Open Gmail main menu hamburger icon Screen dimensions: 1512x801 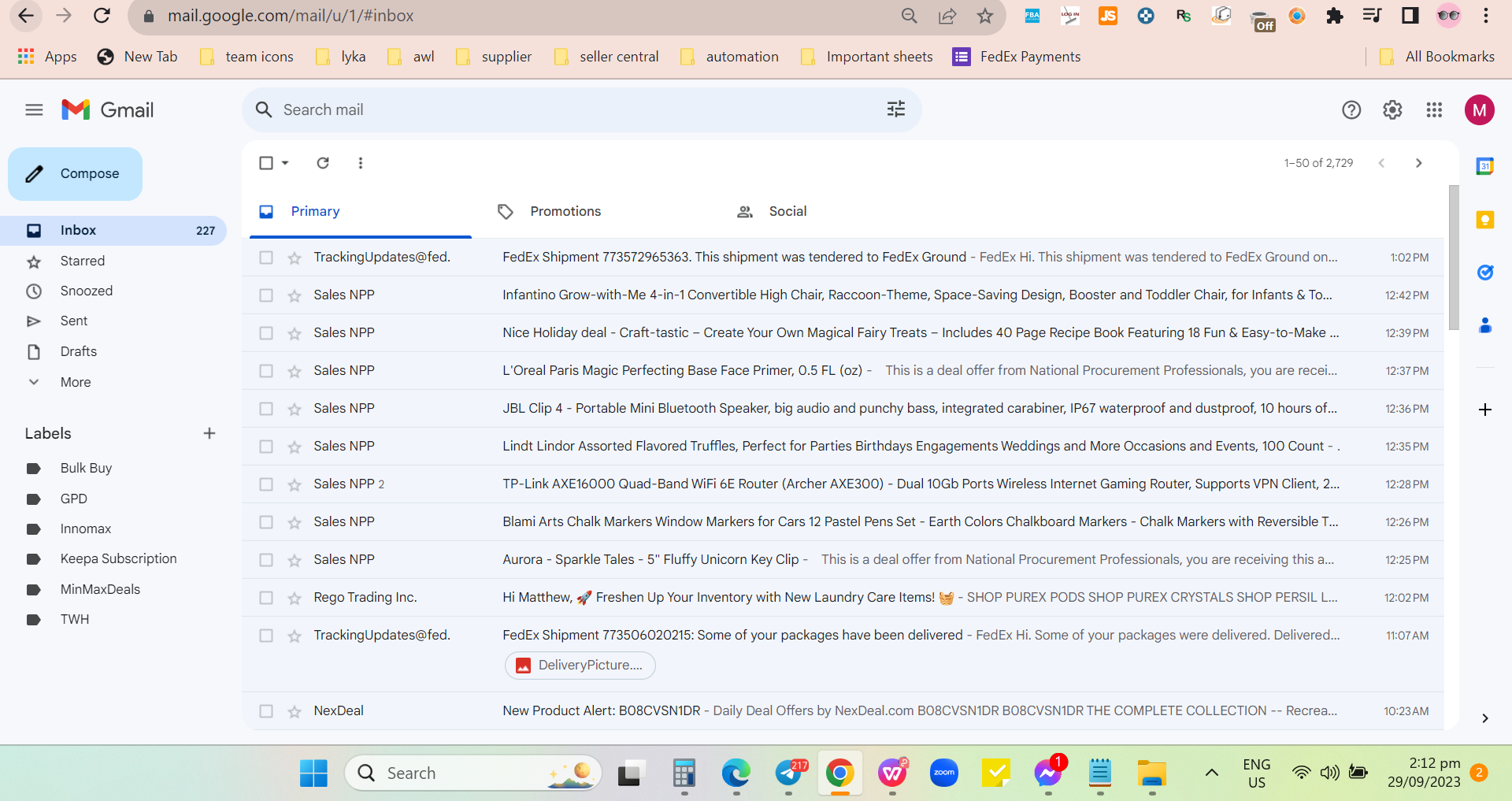coord(34,109)
